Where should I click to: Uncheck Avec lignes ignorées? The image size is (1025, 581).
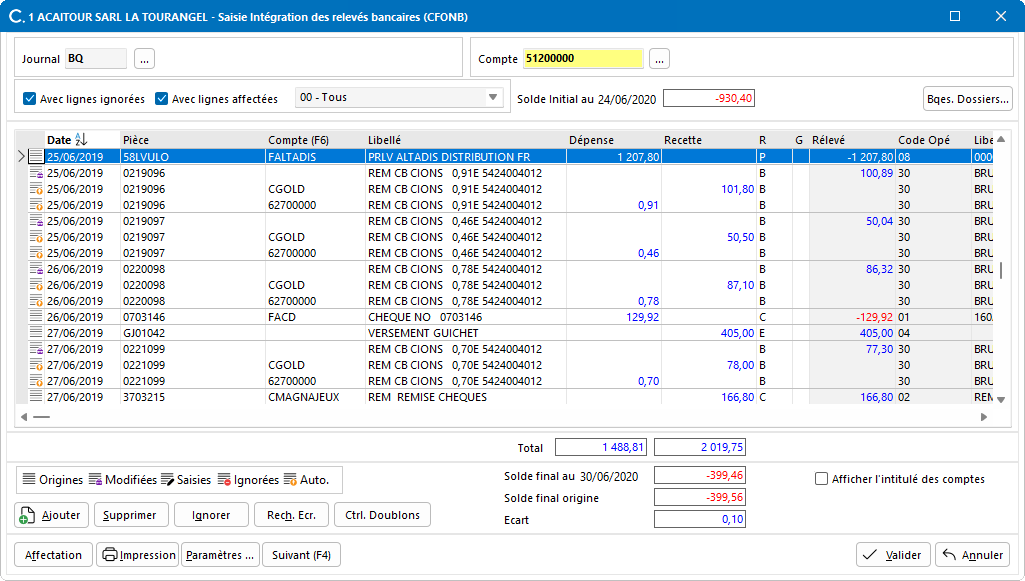tap(29, 99)
